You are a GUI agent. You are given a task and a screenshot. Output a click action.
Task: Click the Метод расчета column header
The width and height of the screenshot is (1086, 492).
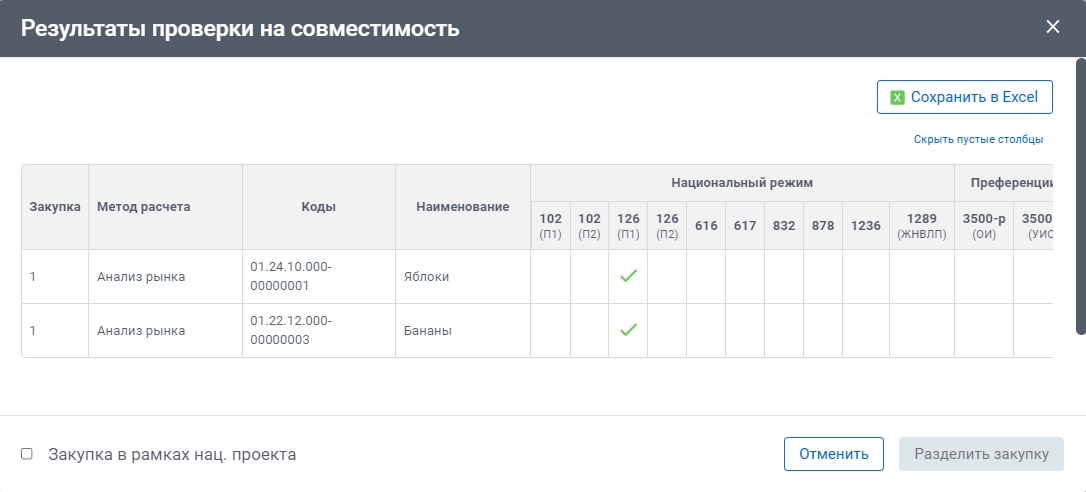(143, 207)
